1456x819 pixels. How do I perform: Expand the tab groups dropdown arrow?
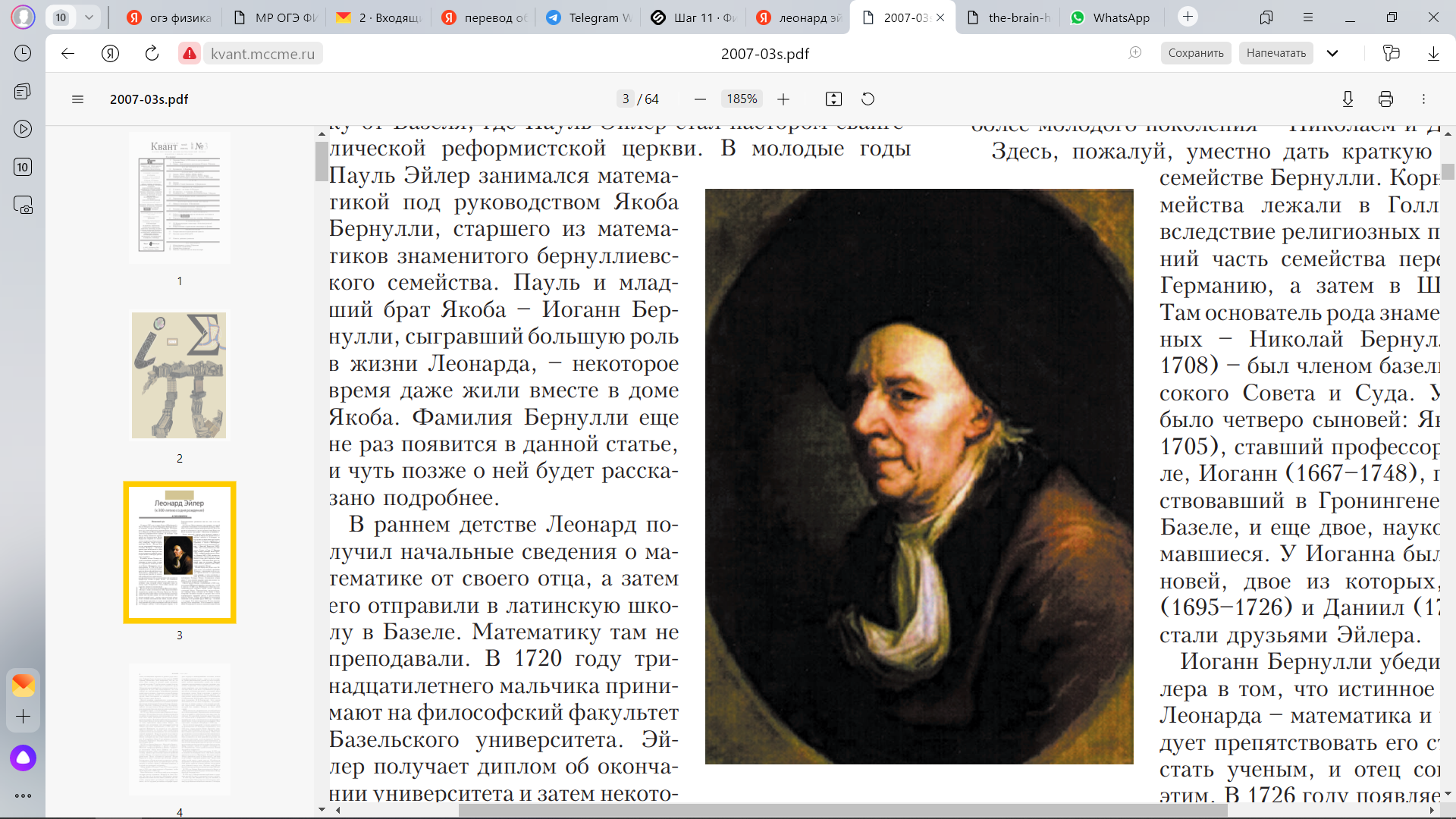89,17
